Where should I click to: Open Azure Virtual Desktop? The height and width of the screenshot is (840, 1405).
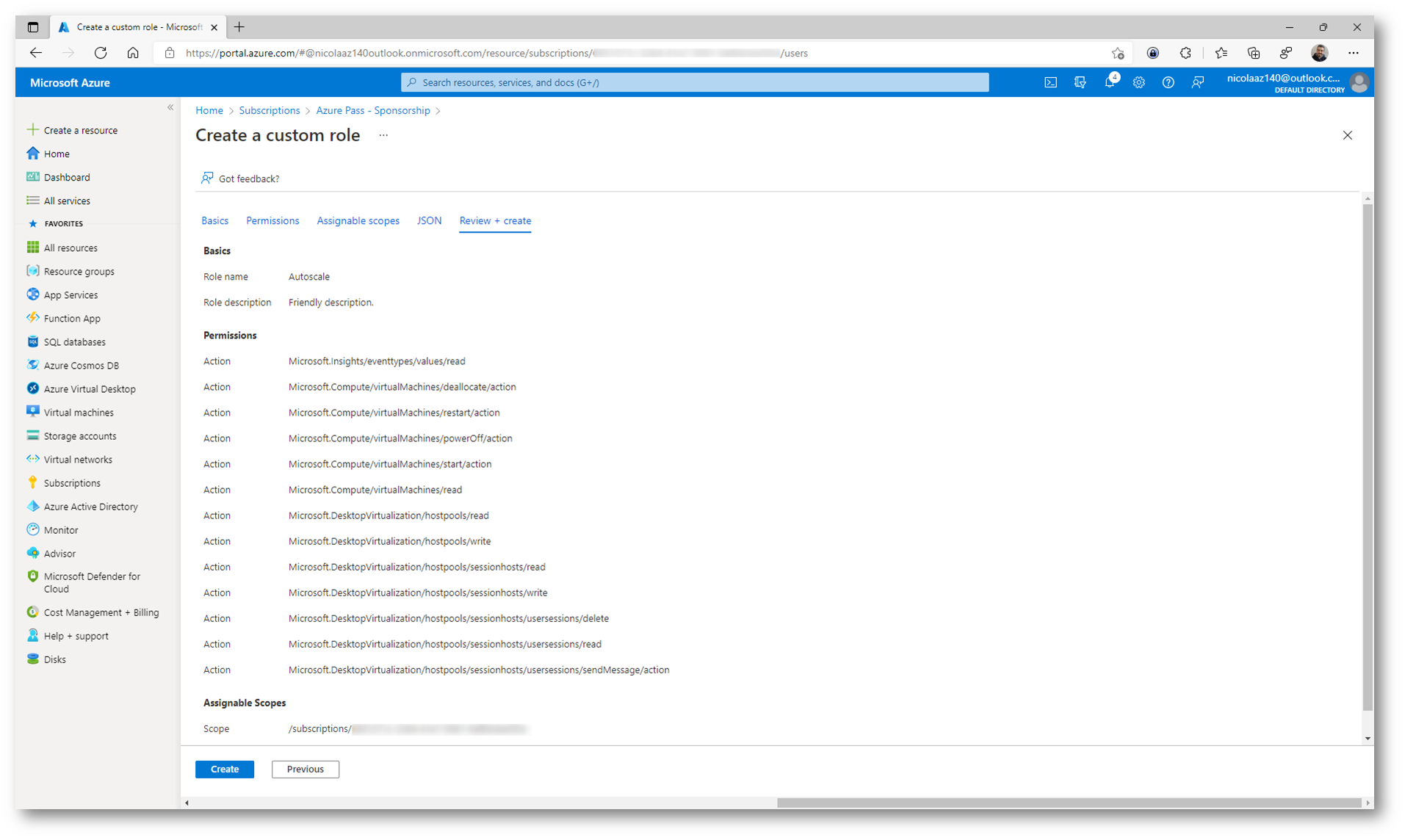[x=89, y=388]
